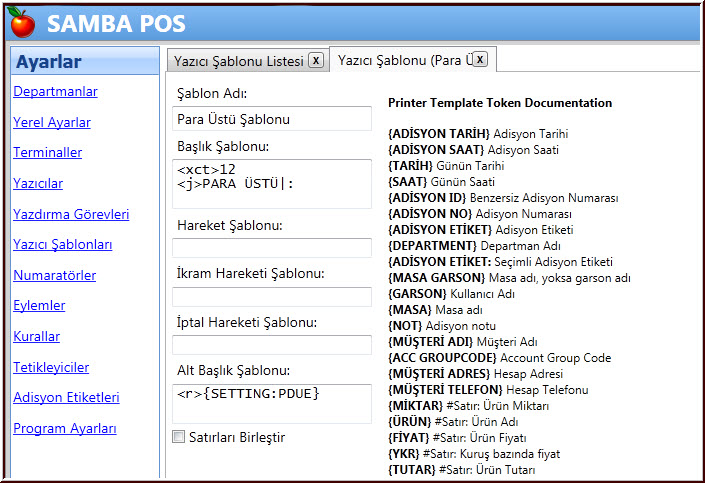Go to the Terminaller settings page
The width and height of the screenshot is (705, 483).
[x=47, y=153]
